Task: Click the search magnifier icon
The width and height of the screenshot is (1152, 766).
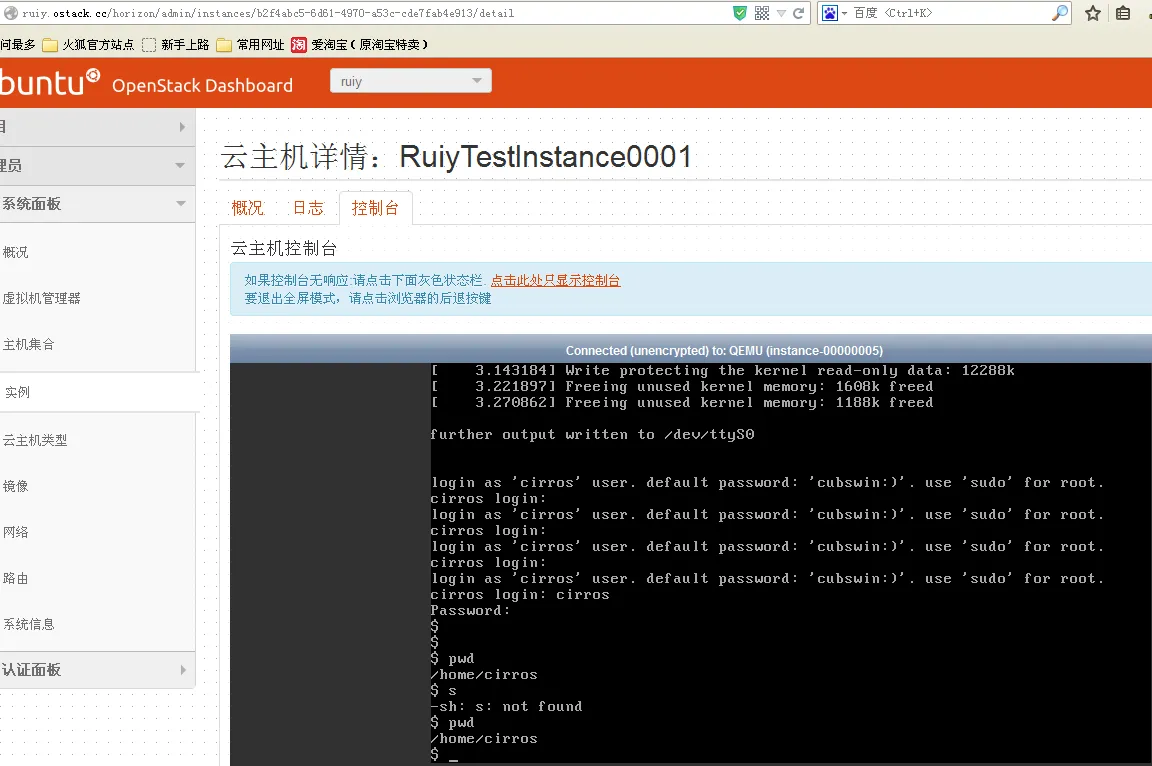Action: 1059,13
